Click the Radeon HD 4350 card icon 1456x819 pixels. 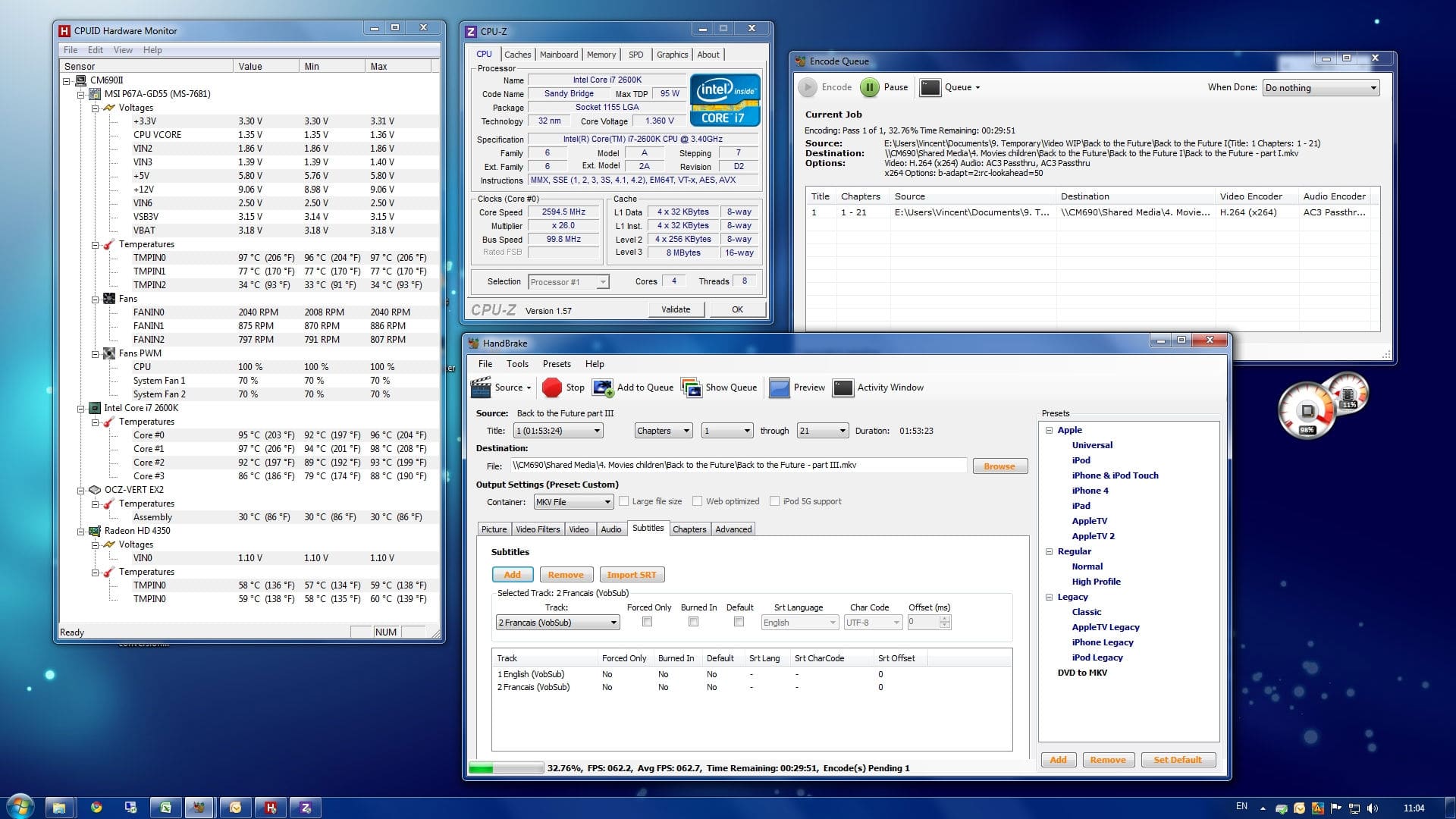[95, 531]
